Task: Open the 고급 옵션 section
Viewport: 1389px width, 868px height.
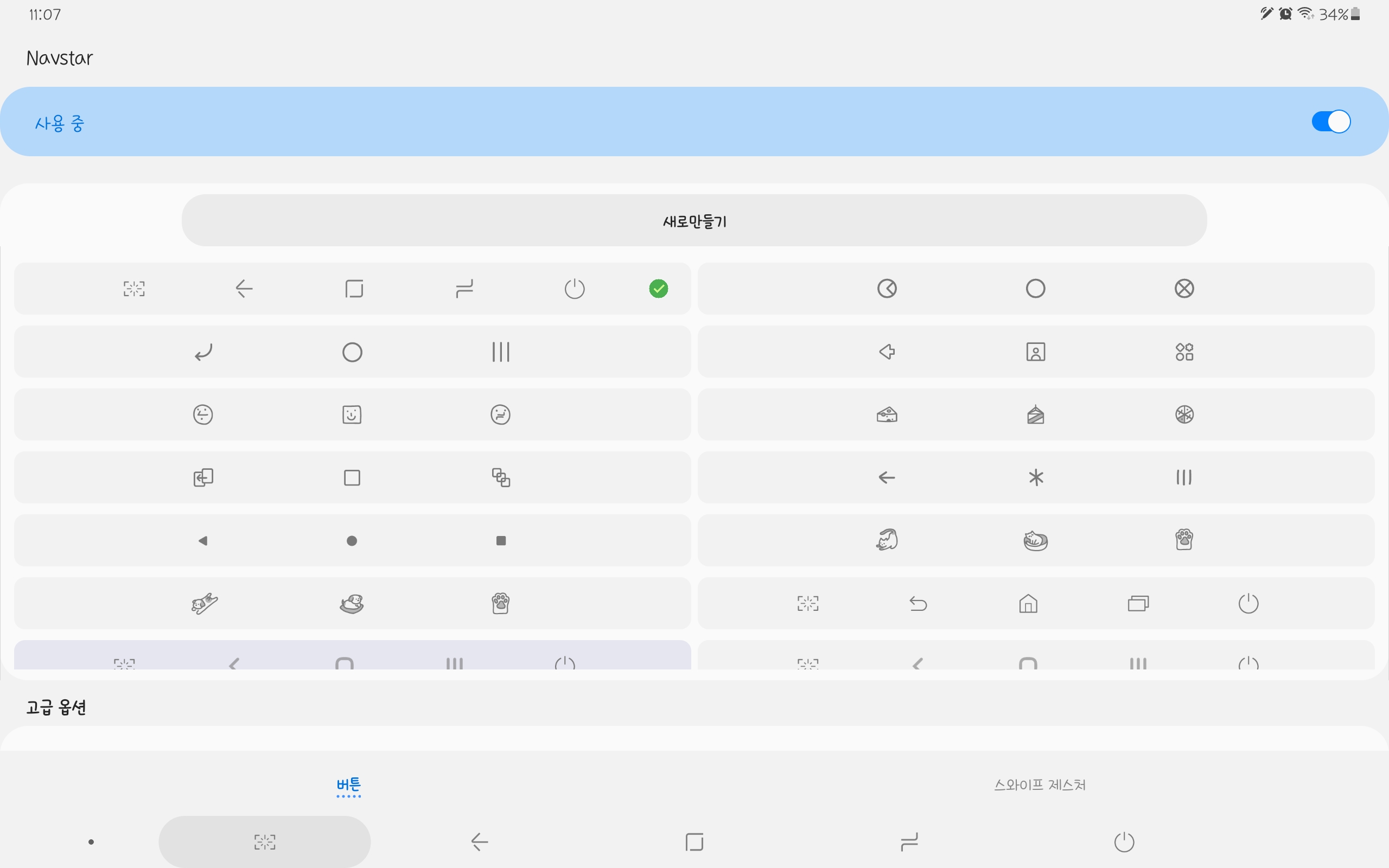Action: click(x=56, y=707)
